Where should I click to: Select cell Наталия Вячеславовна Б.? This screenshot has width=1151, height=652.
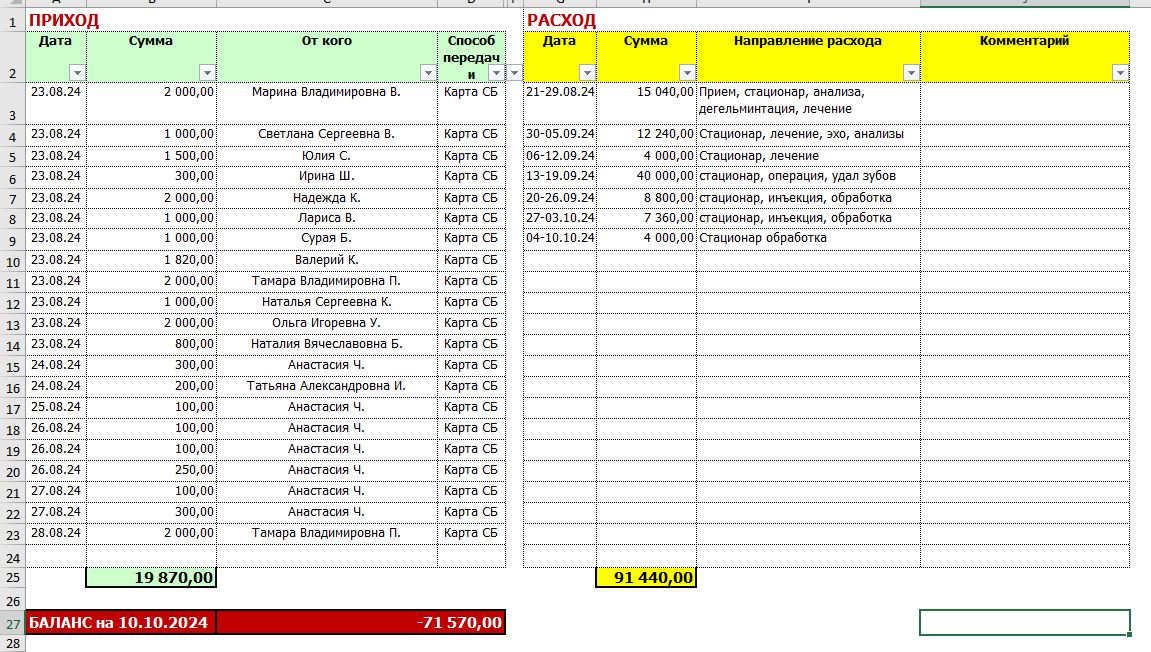pyautogui.click(x=327, y=344)
